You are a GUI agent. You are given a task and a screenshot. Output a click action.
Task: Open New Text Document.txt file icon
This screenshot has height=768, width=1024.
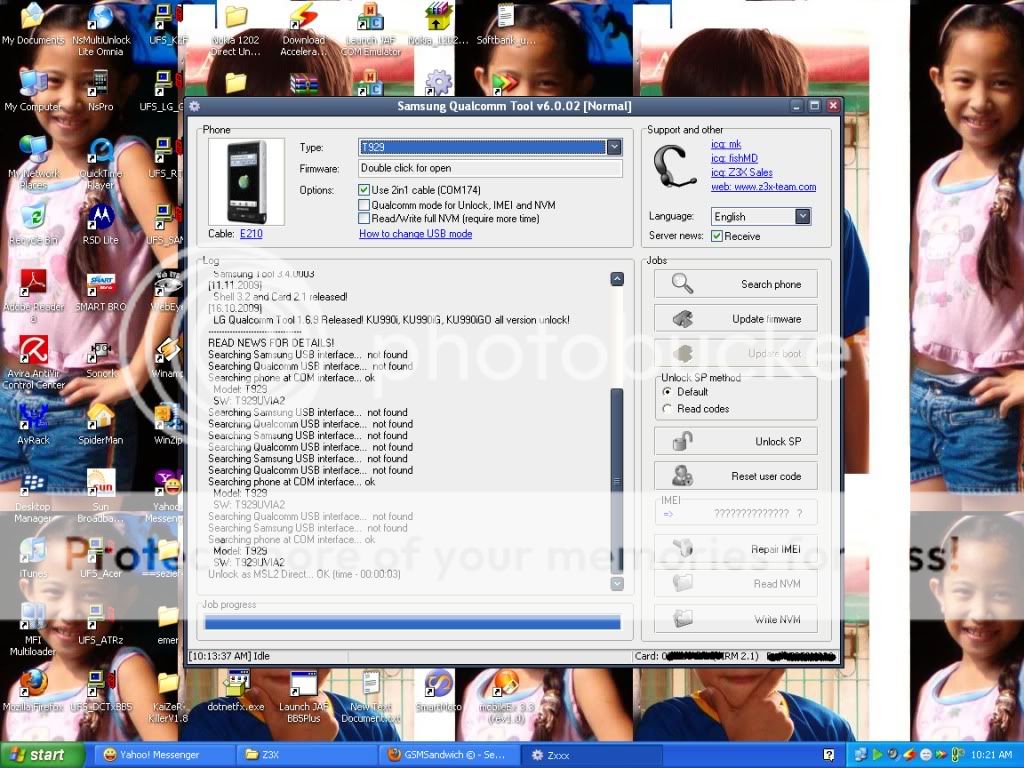(x=371, y=696)
